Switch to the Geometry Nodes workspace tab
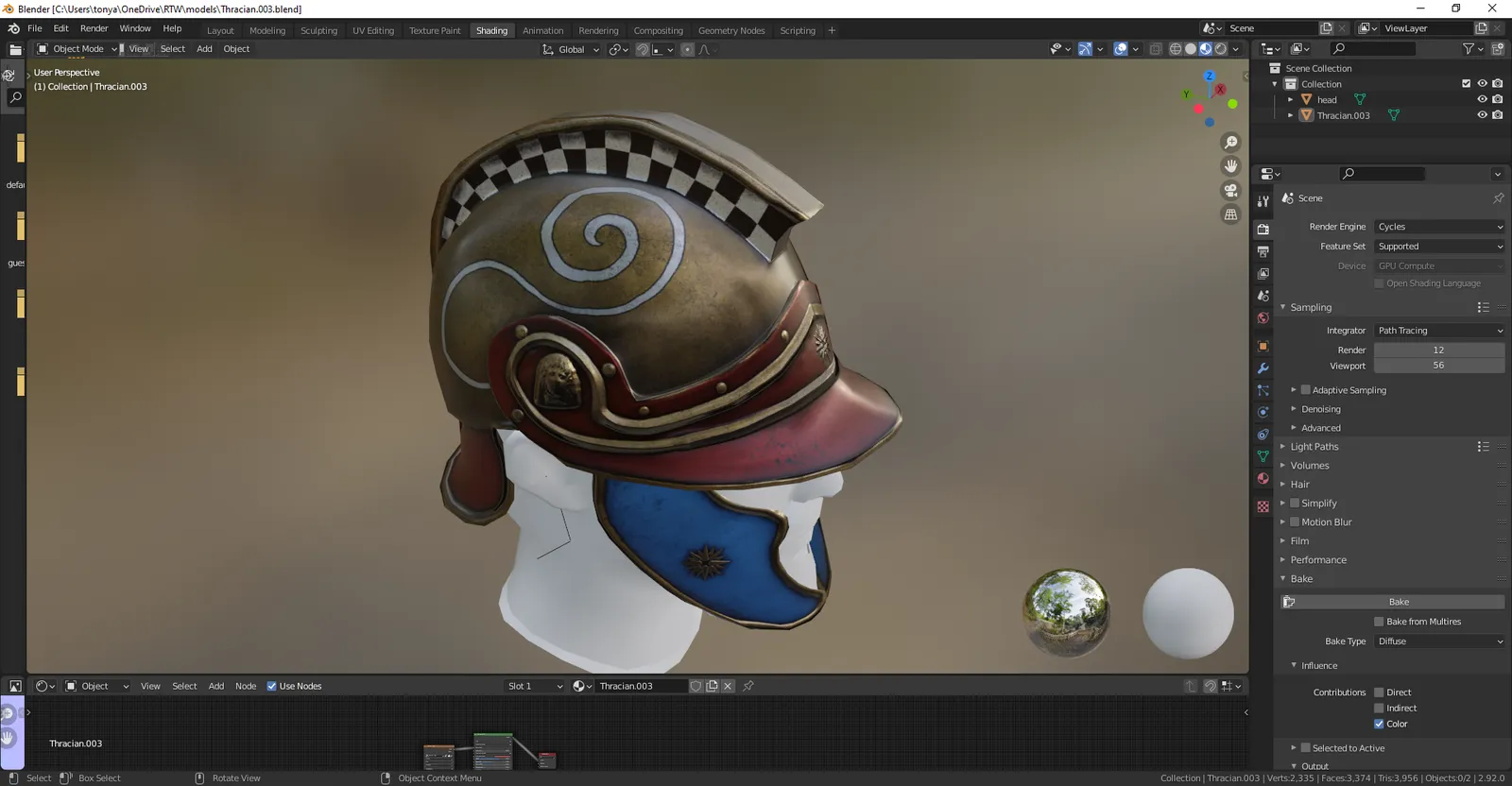Viewport: 1512px width, 786px height. pyautogui.click(x=731, y=30)
